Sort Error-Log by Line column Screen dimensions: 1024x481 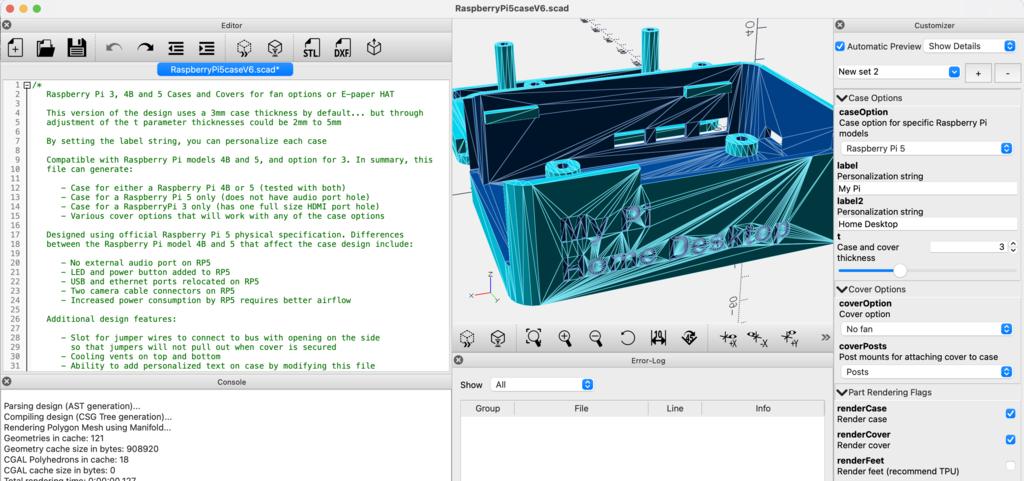tap(675, 409)
